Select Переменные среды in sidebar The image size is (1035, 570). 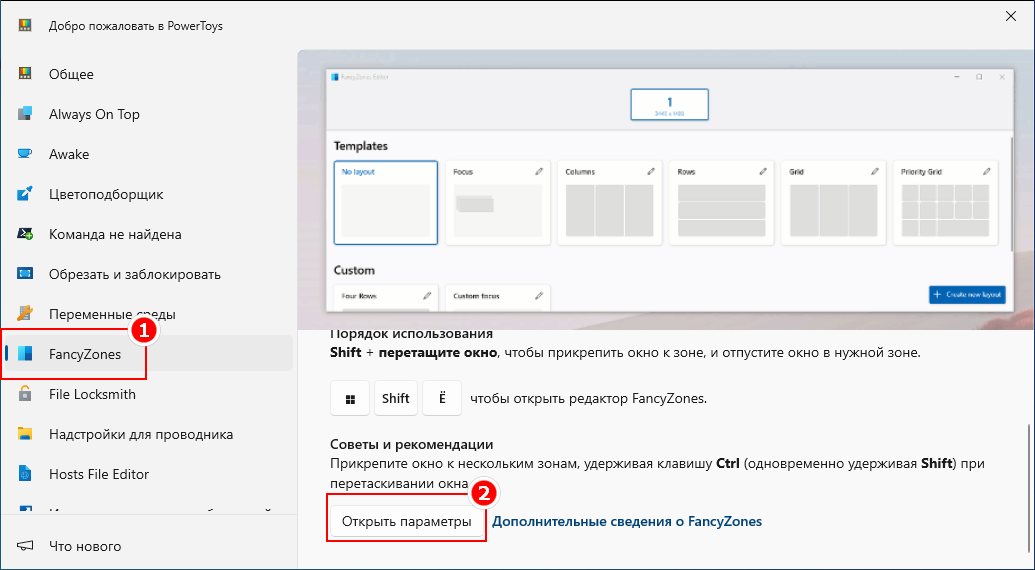149,314
